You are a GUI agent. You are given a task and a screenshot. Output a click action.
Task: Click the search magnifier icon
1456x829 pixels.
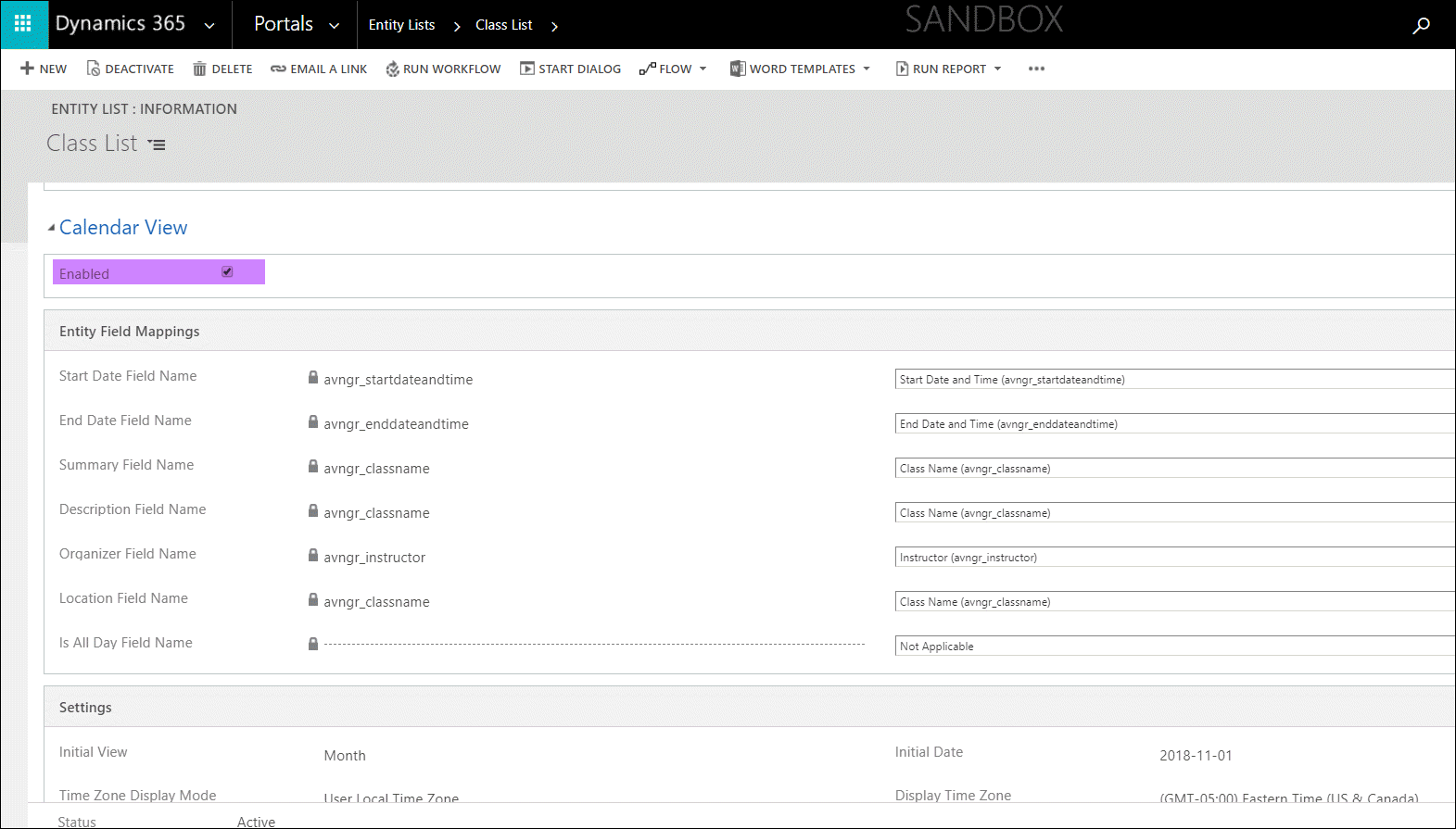click(x=1421, y=26)
